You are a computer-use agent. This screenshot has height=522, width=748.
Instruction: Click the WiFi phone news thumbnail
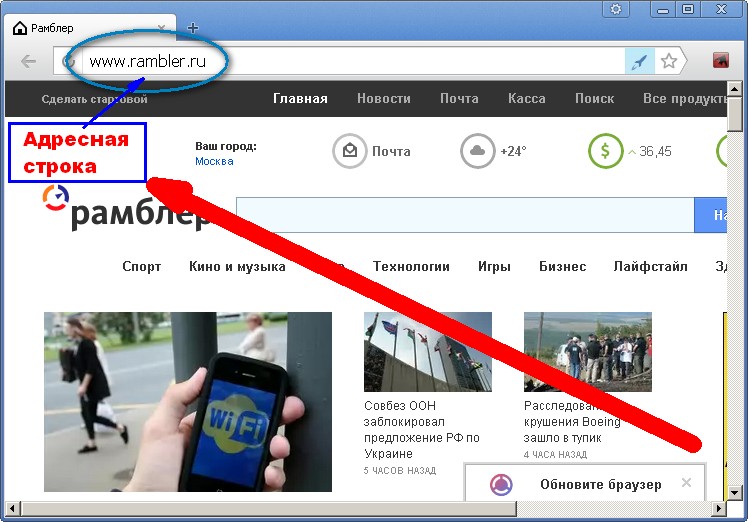coord(188,402)
